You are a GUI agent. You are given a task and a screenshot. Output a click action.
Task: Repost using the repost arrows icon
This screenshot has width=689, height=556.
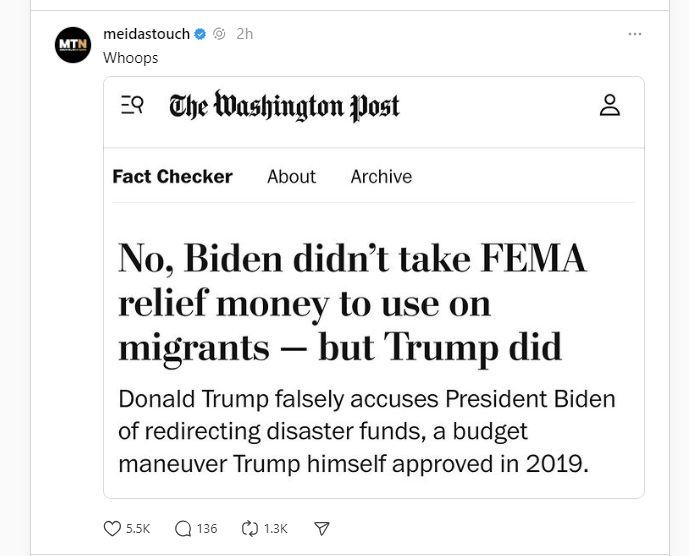pos(251,528)
